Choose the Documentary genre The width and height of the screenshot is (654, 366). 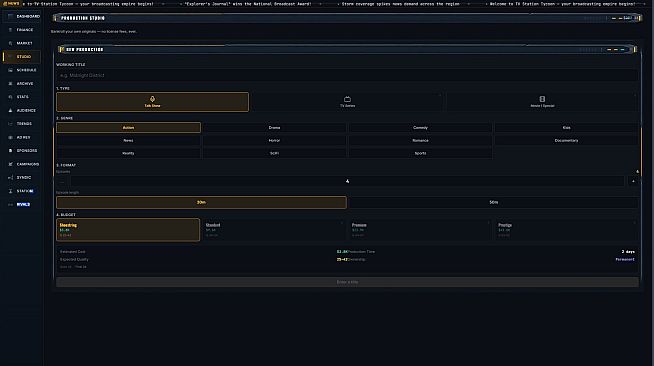(x=566, y=140)
